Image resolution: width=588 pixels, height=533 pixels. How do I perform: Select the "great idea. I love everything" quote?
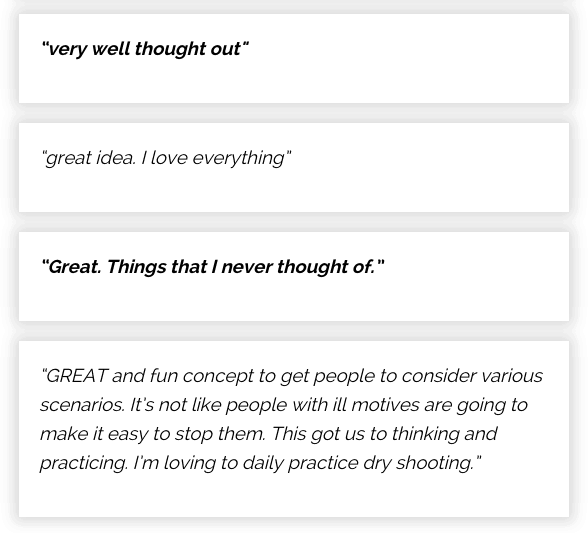(166, 158)
